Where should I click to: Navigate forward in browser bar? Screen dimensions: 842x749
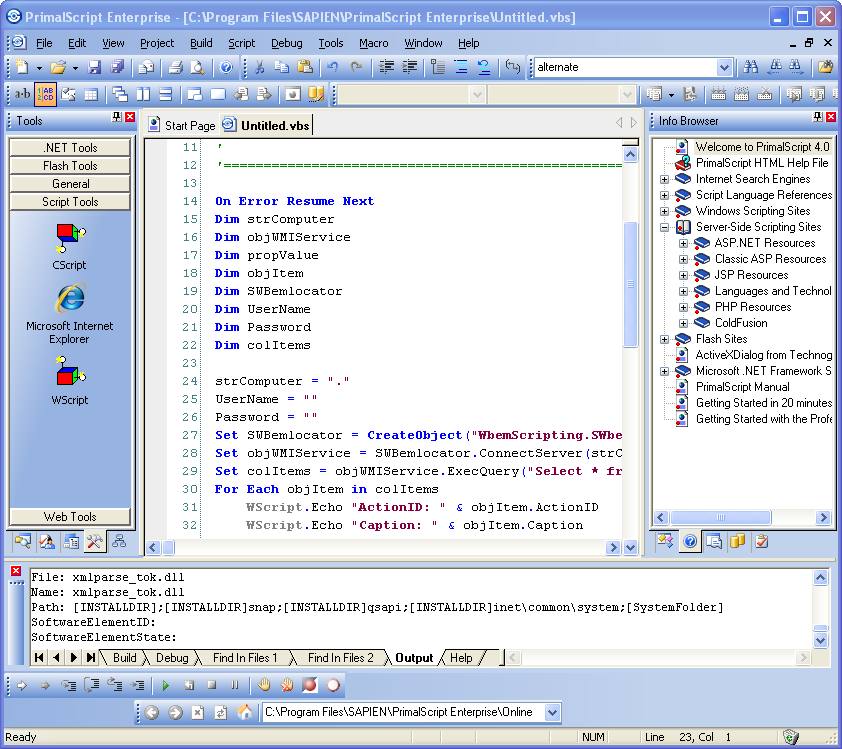tap(175, 712)
